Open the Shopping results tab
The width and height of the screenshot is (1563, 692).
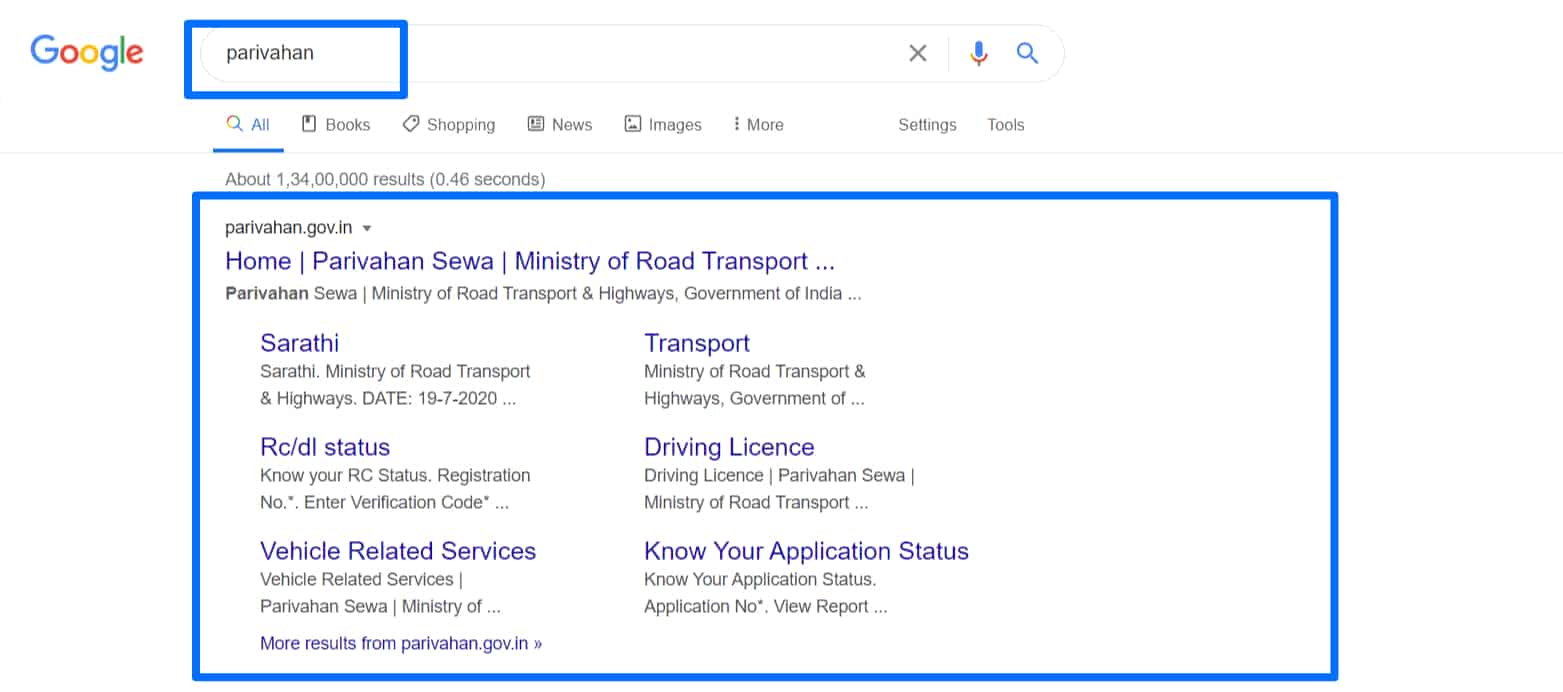pyautogui.click(x=449, y=125)
